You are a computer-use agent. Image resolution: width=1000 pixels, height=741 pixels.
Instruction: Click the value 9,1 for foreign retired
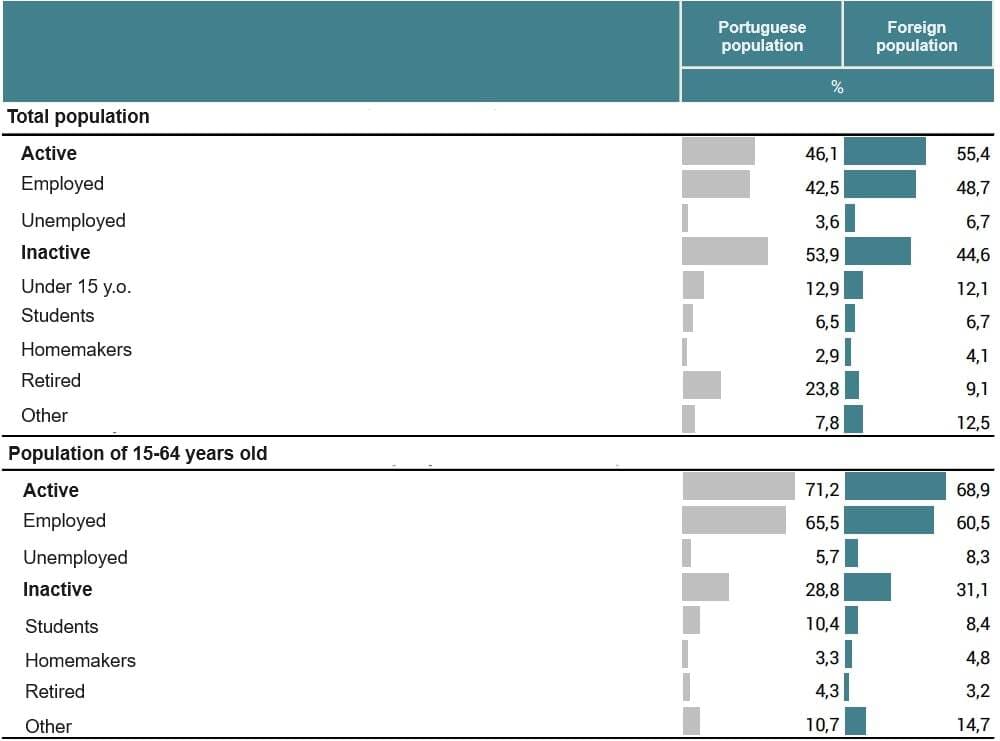pos(977,388)
